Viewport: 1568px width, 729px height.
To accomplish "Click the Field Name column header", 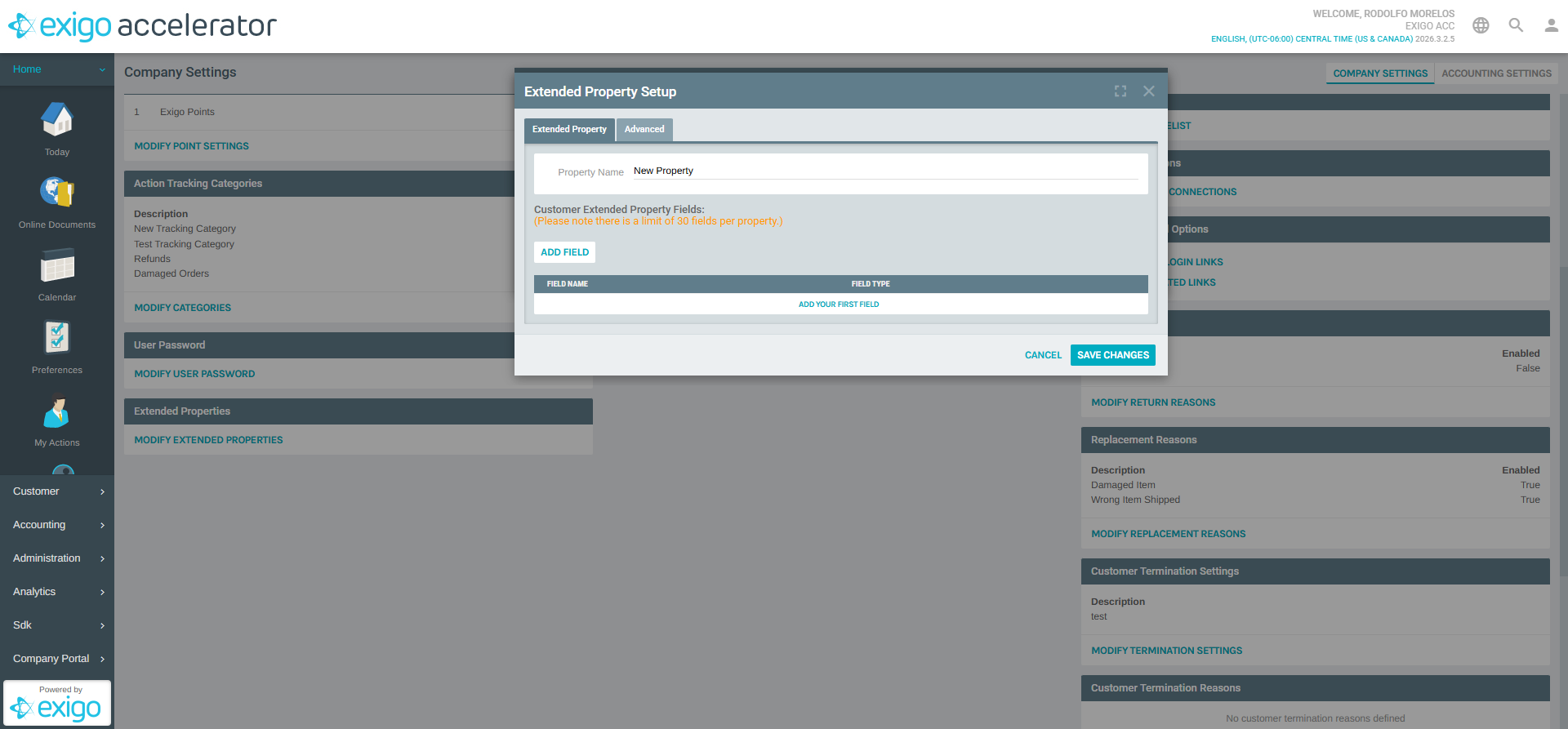I will [x=568, y=284].
